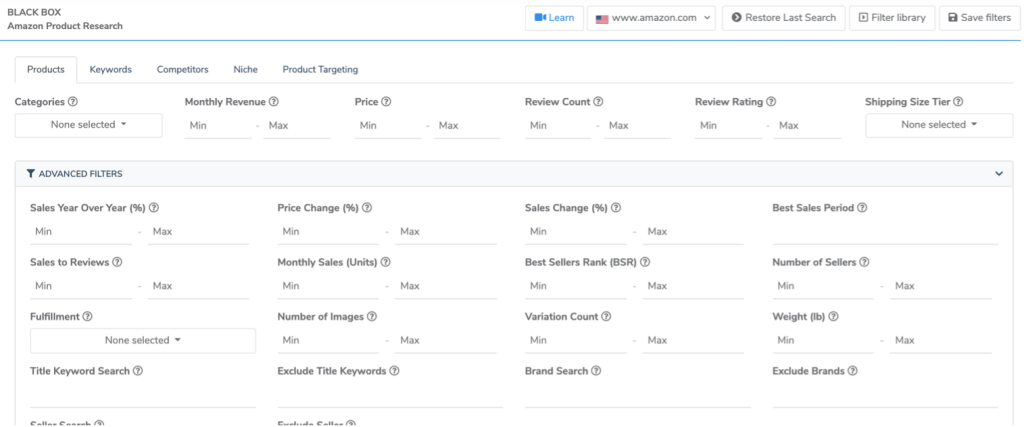
Task: Click Shipping Size Tier info icon
Action: coord(958,102)
